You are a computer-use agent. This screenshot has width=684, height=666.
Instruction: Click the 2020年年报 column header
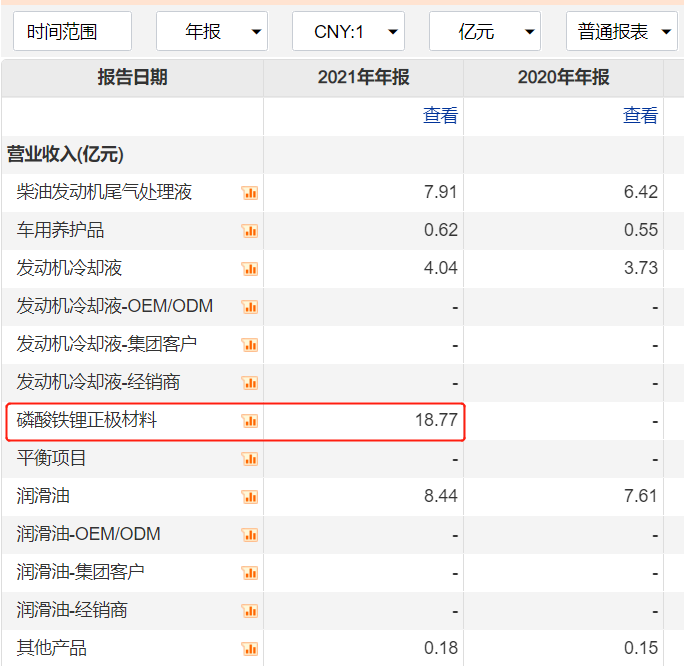coord(564,78)
